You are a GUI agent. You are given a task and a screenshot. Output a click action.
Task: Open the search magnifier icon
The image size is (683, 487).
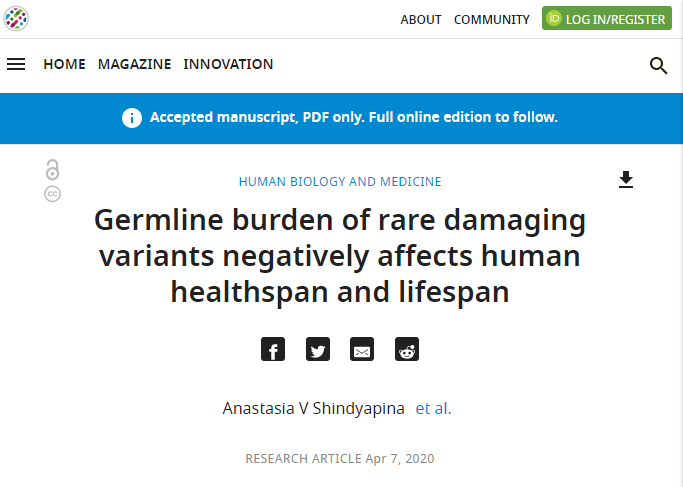tap(658, 66)
